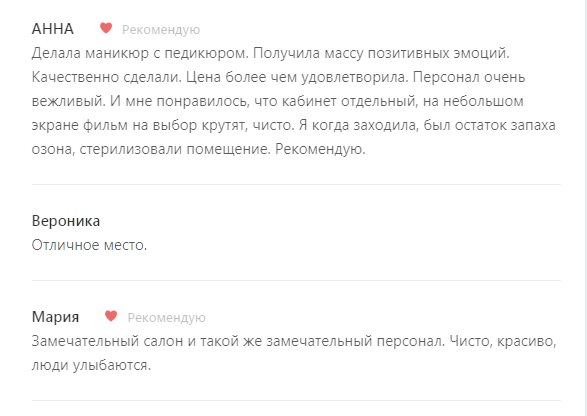Click the review text Отличное место.
The image size is (587, 416).
89,245
